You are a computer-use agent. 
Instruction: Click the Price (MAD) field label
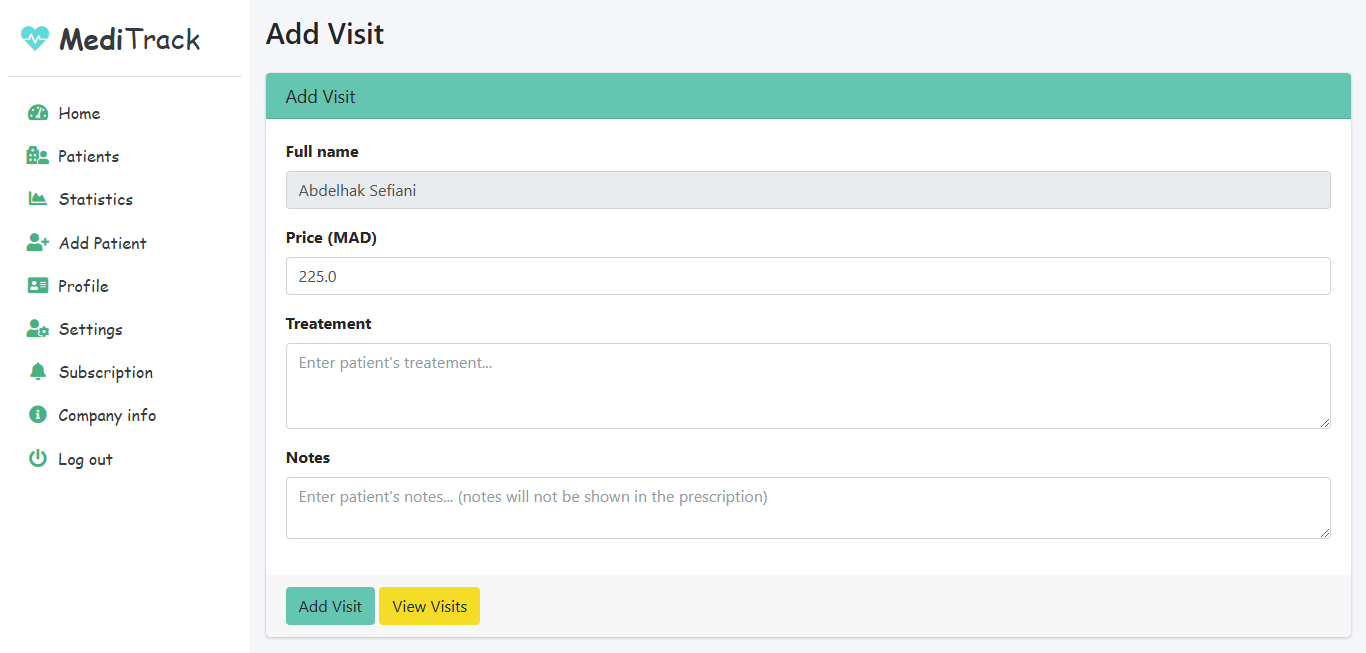click(331, 238)
